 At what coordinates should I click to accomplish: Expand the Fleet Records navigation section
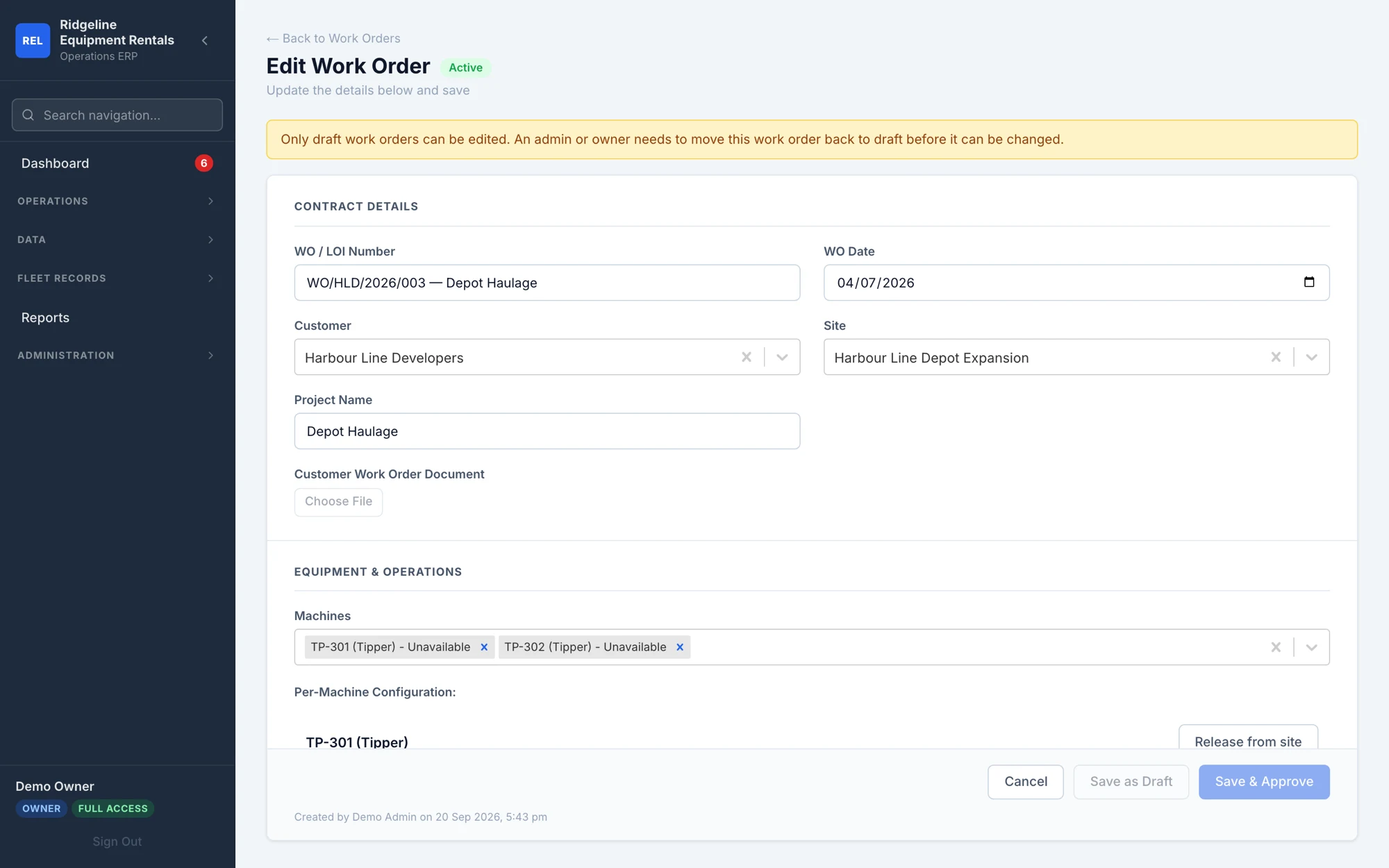coord(117,278)
